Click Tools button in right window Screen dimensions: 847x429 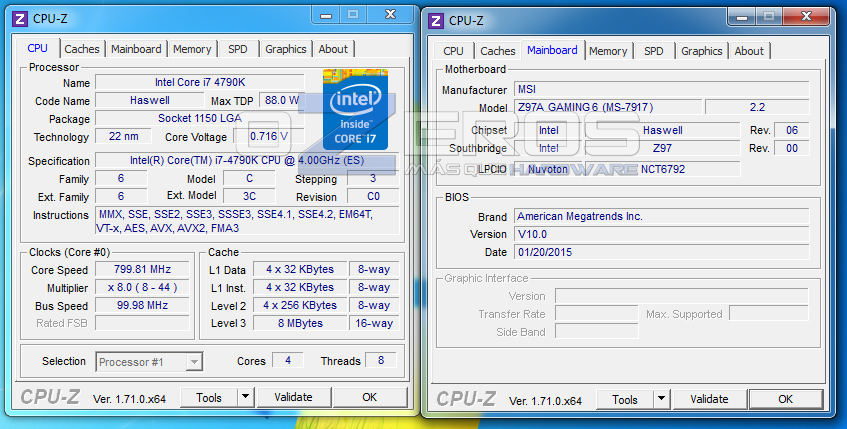(x=625, y=400)
